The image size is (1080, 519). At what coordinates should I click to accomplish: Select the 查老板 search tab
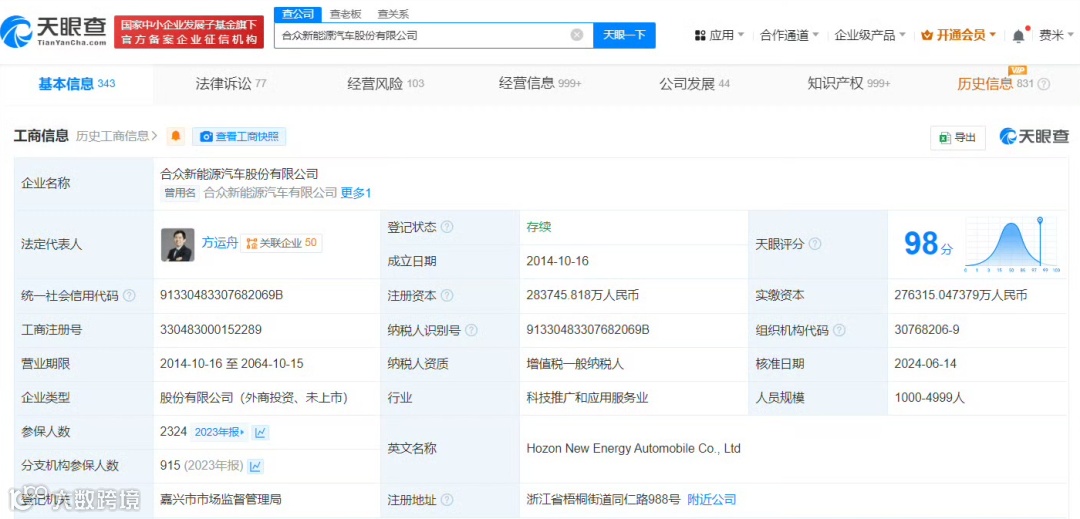click(x=344, y=14)
